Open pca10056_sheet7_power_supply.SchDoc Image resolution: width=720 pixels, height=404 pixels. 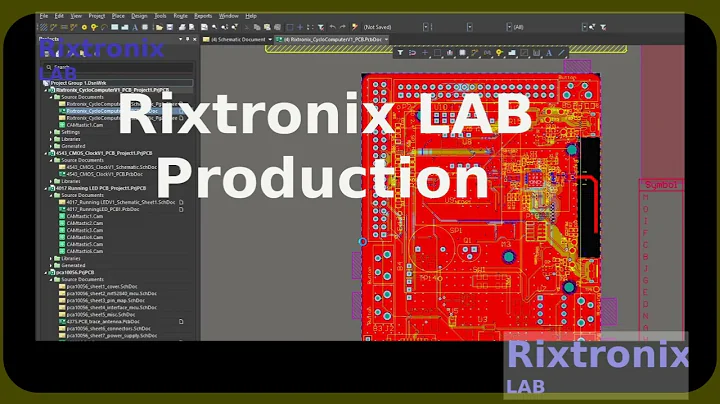112,336
